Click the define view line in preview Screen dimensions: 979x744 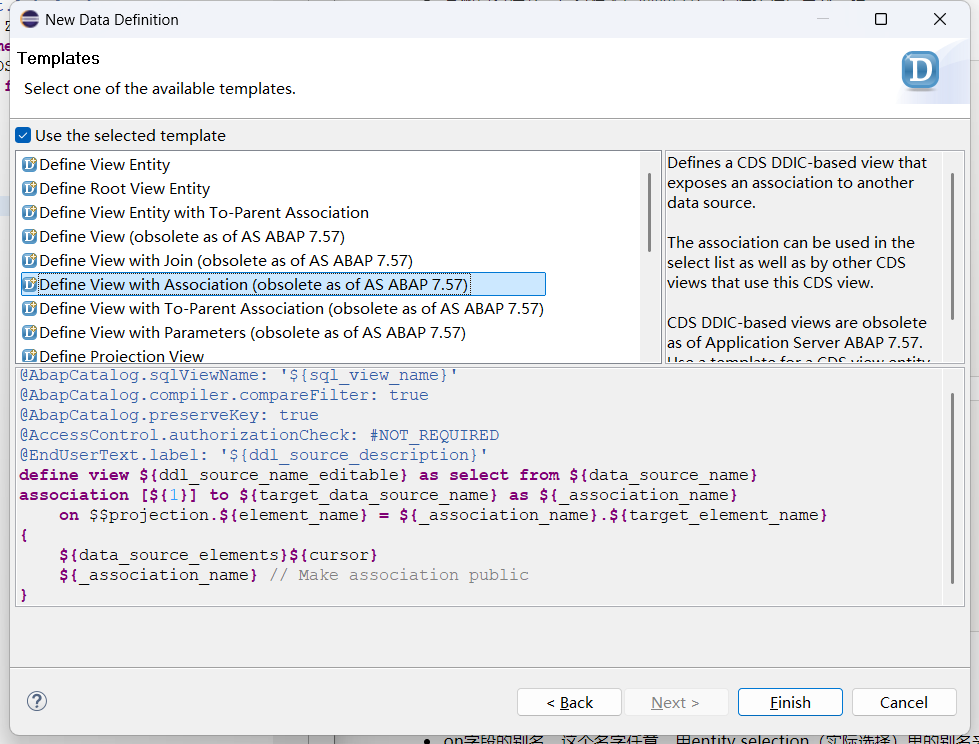point(388,475)
